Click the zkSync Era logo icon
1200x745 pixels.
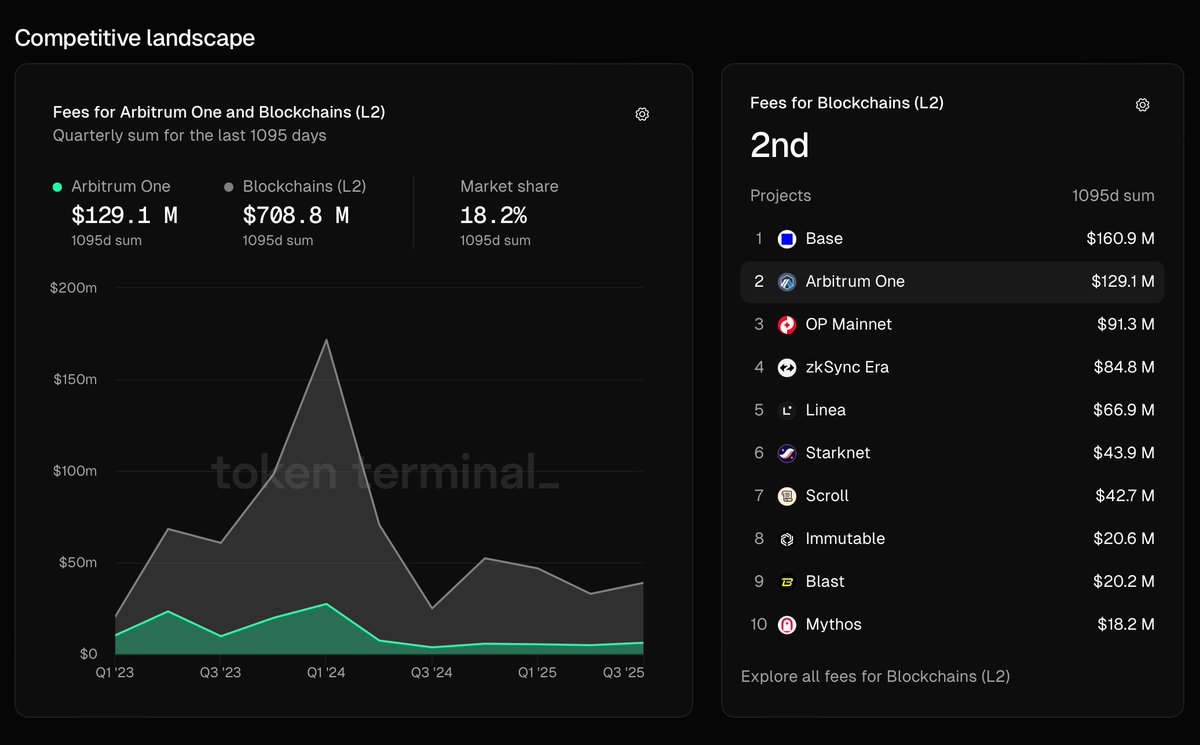(786, 368)
